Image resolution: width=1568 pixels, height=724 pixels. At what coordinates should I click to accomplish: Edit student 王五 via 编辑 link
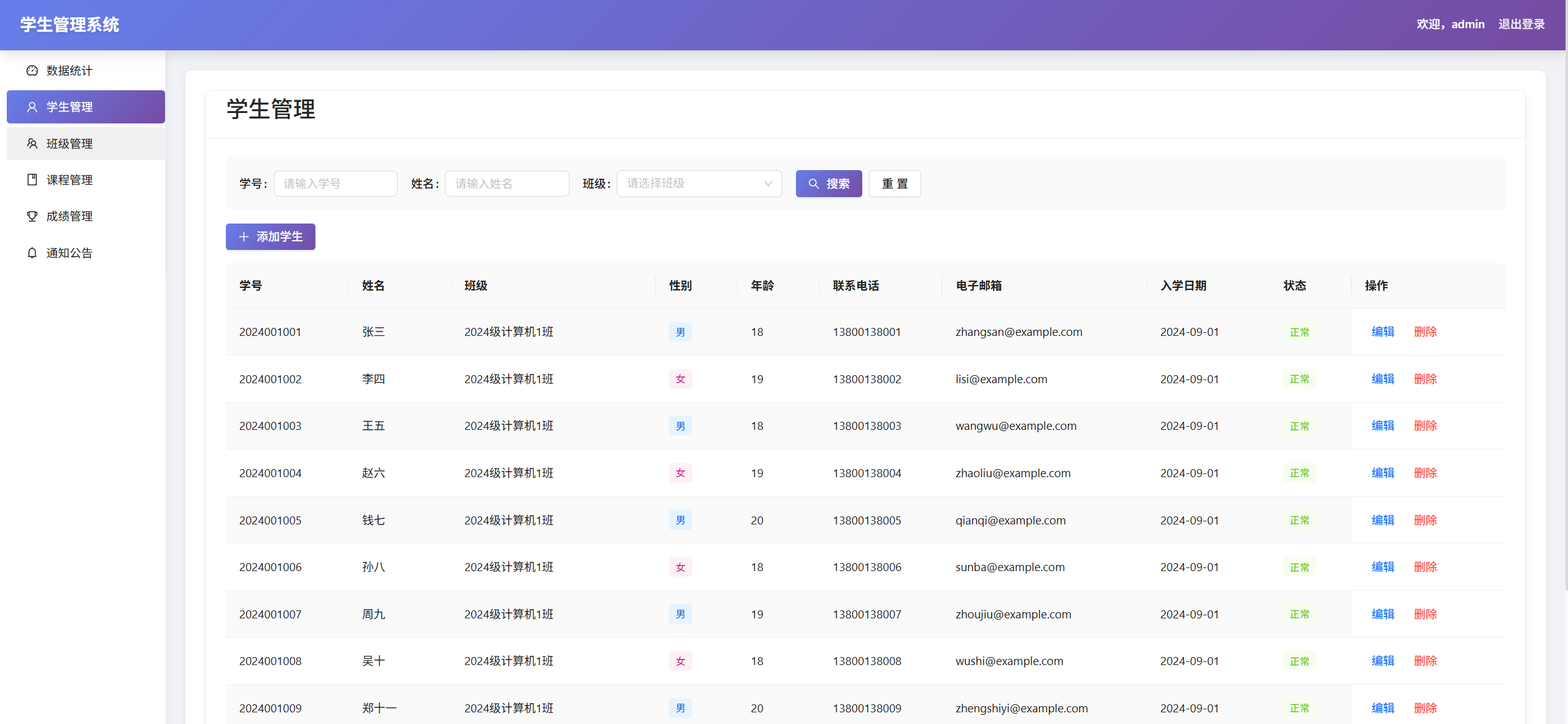point(1383,426)
